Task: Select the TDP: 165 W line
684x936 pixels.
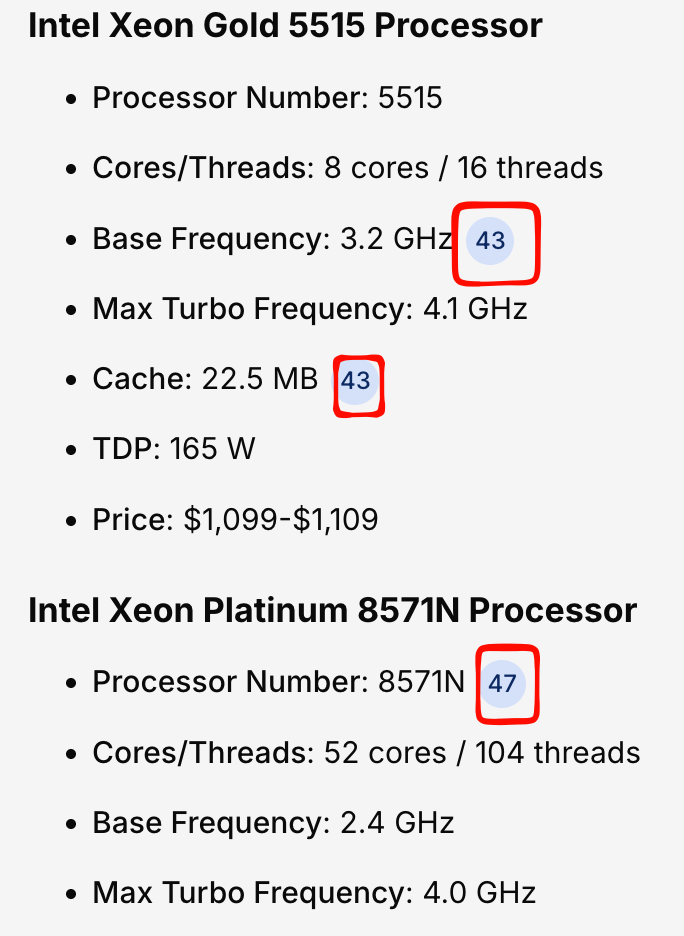Action: pyautogui.click(x=174, y=449)
